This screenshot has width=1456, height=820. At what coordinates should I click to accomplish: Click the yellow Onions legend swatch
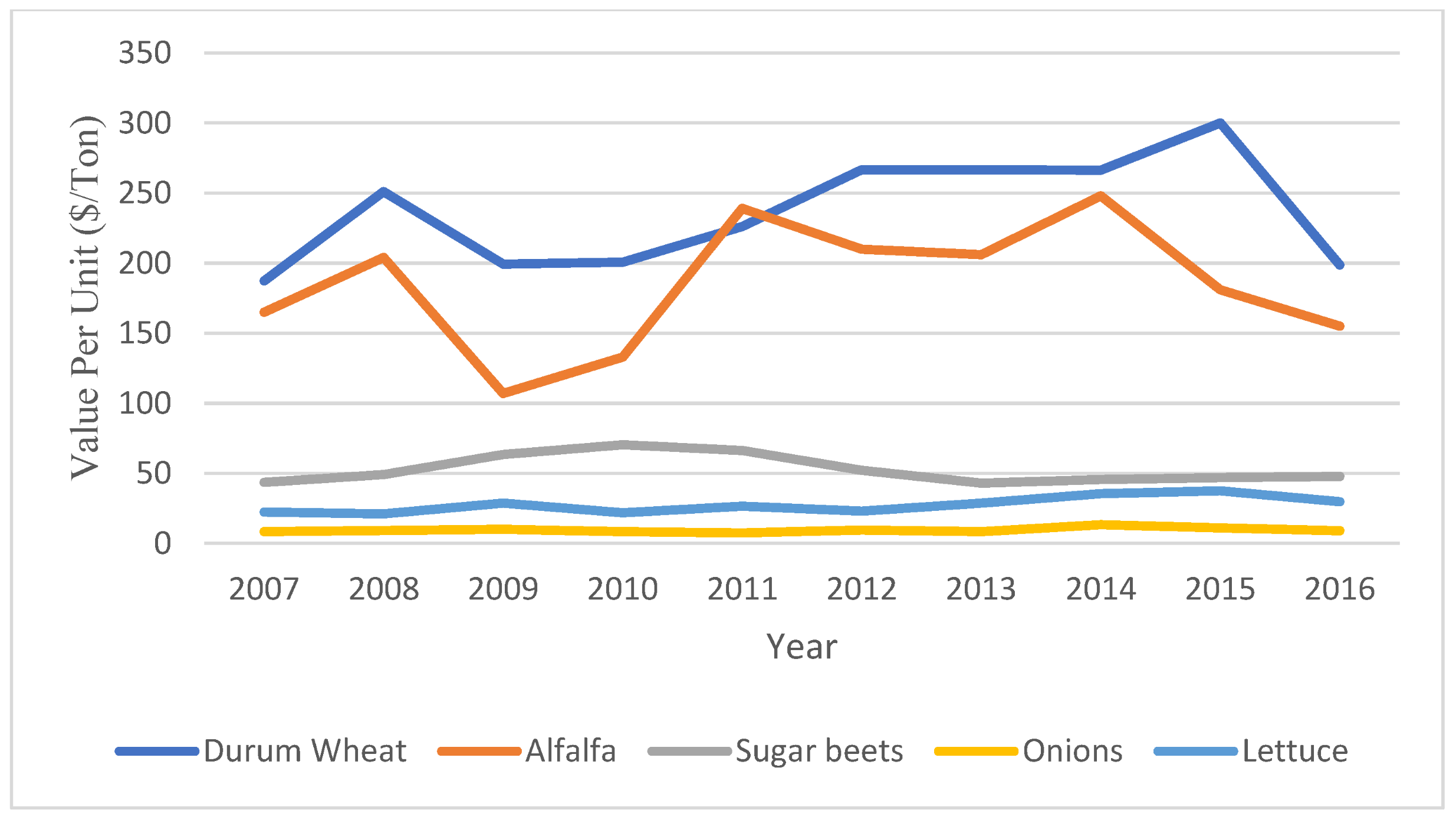click(x=976, y=752)
